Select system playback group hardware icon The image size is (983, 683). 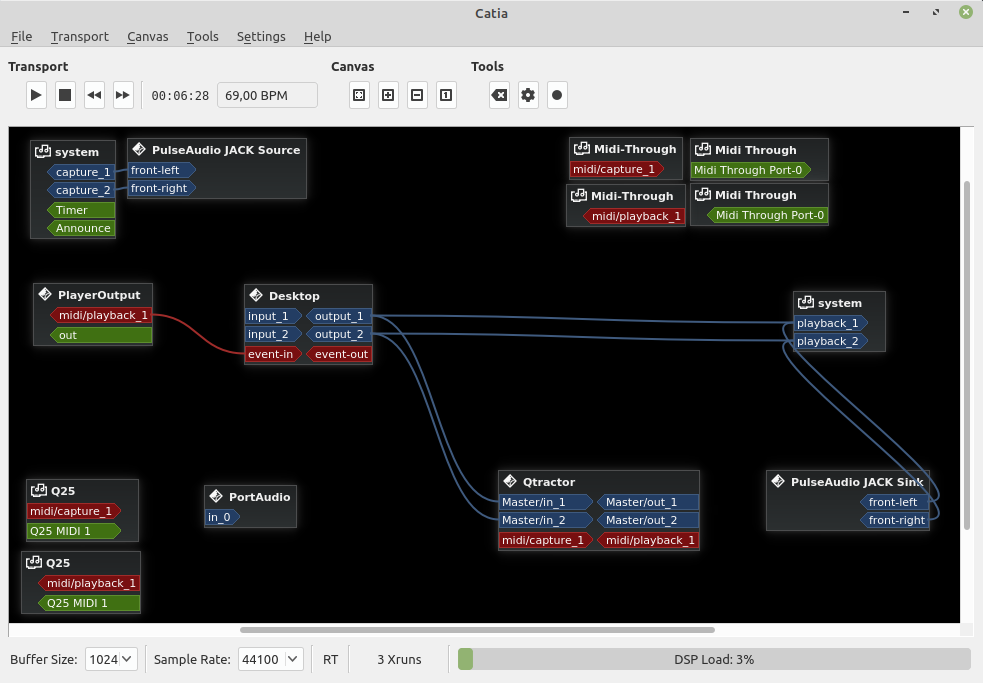pyautogui.click(x=806, y=302)
